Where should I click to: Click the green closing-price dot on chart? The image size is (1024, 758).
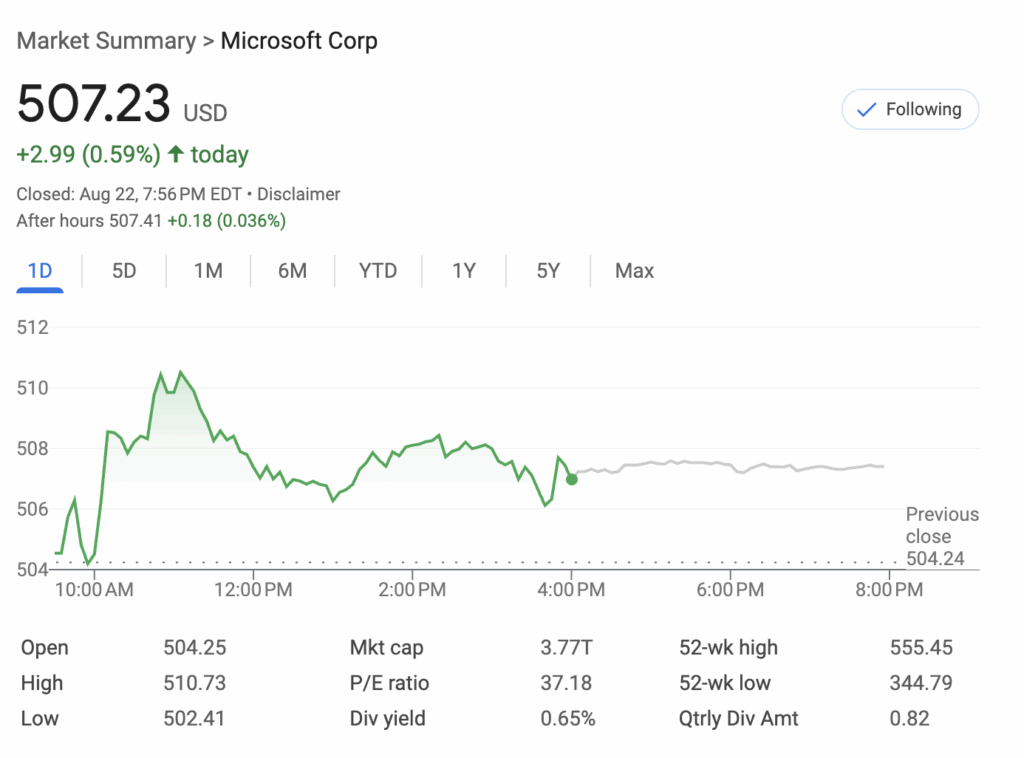pyautogui.click(x=571, y=480)
